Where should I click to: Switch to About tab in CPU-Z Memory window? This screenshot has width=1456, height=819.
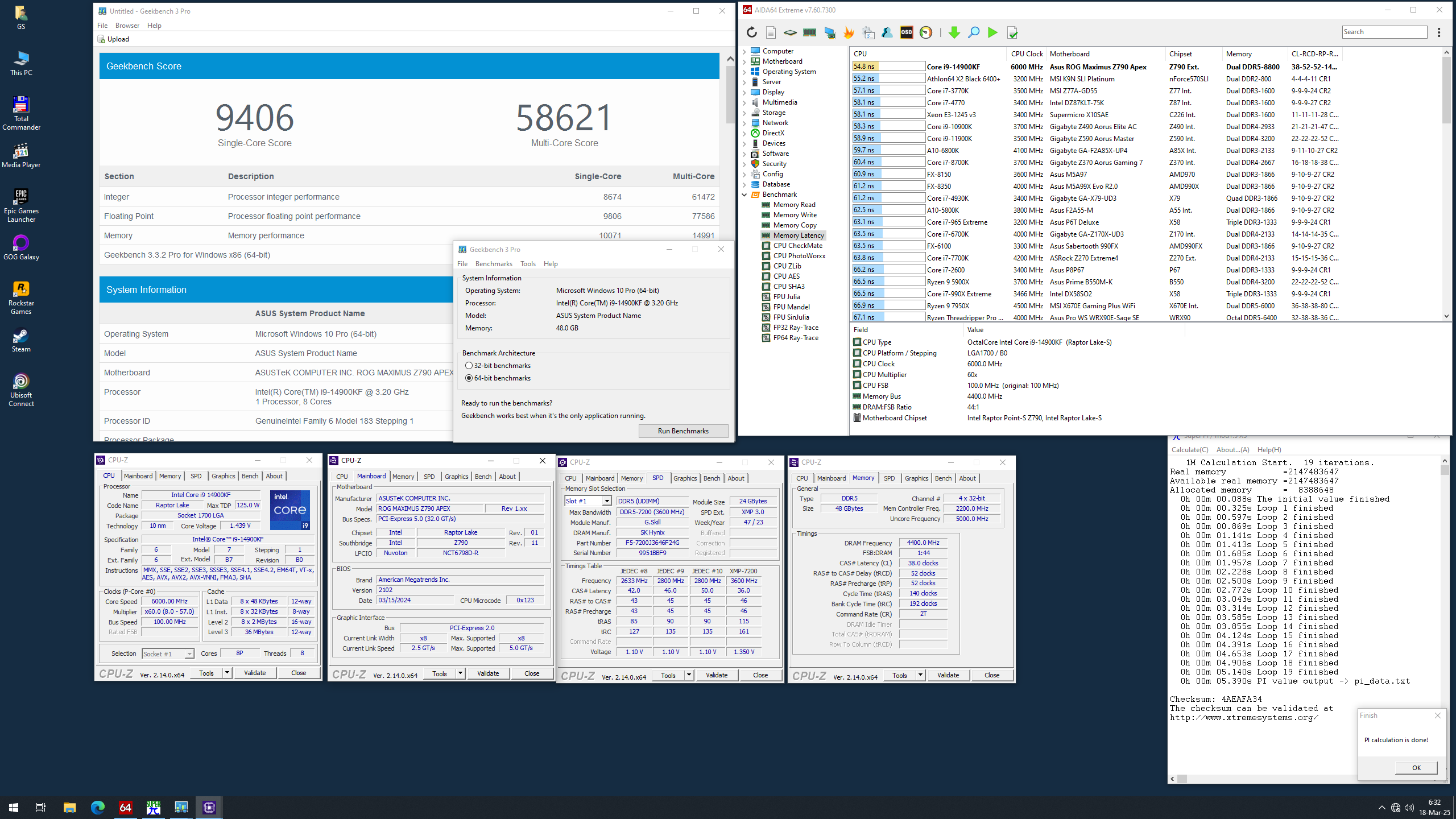pos(967,478)
